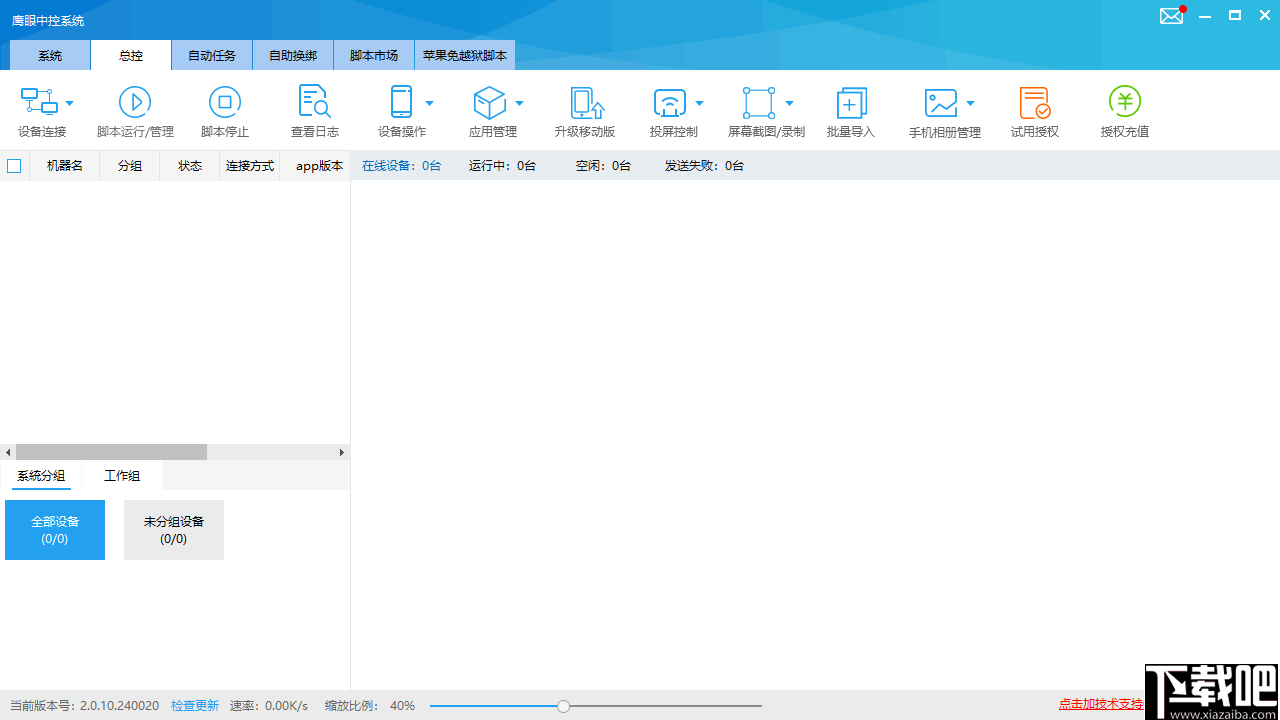Expand the 屏幕截图/录制 dropdown options
This screenshot has height=720, width=1280.
click(789, 102)
